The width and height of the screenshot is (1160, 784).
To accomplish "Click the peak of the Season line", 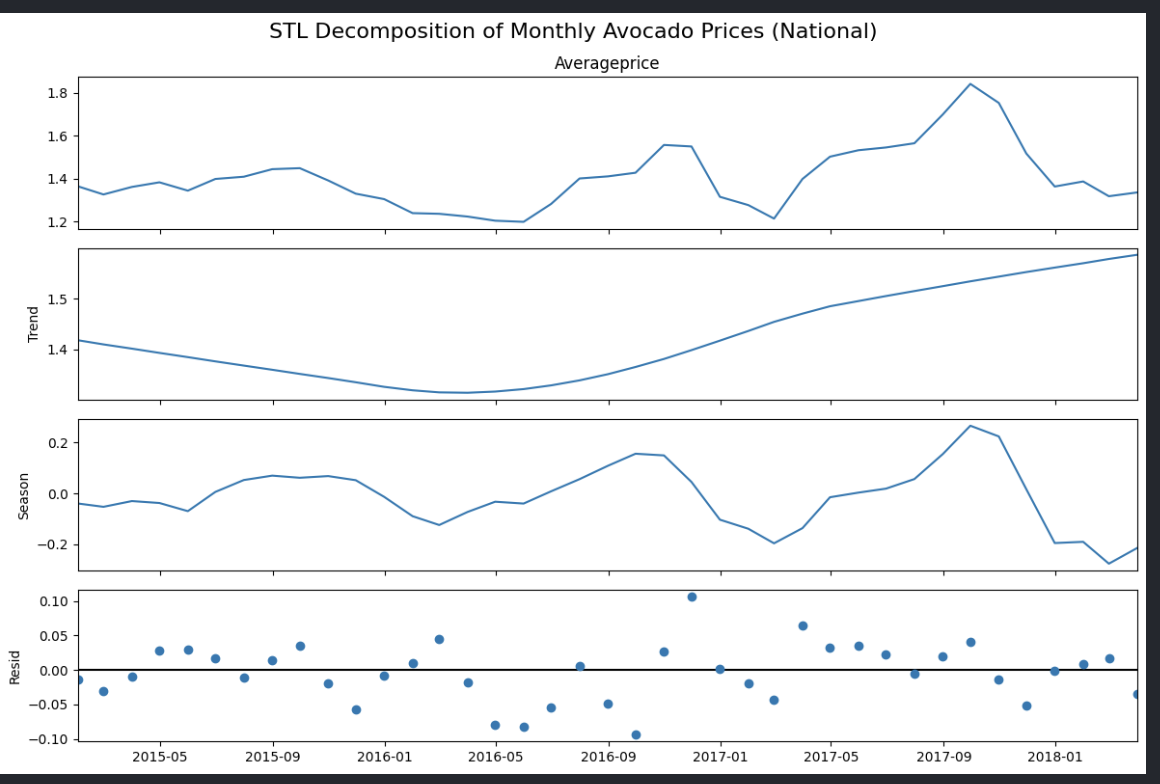I will pos(970,426).
